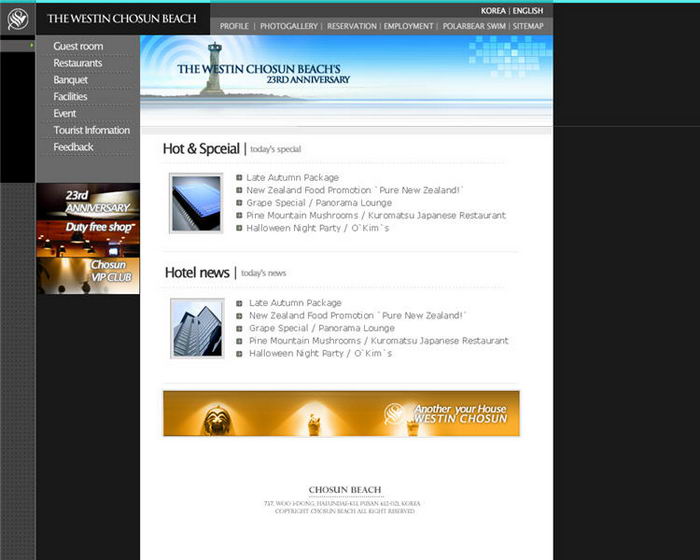Screen dimensions: 700x560
Task: Open the Profile menu item
Action: [234, 26]
